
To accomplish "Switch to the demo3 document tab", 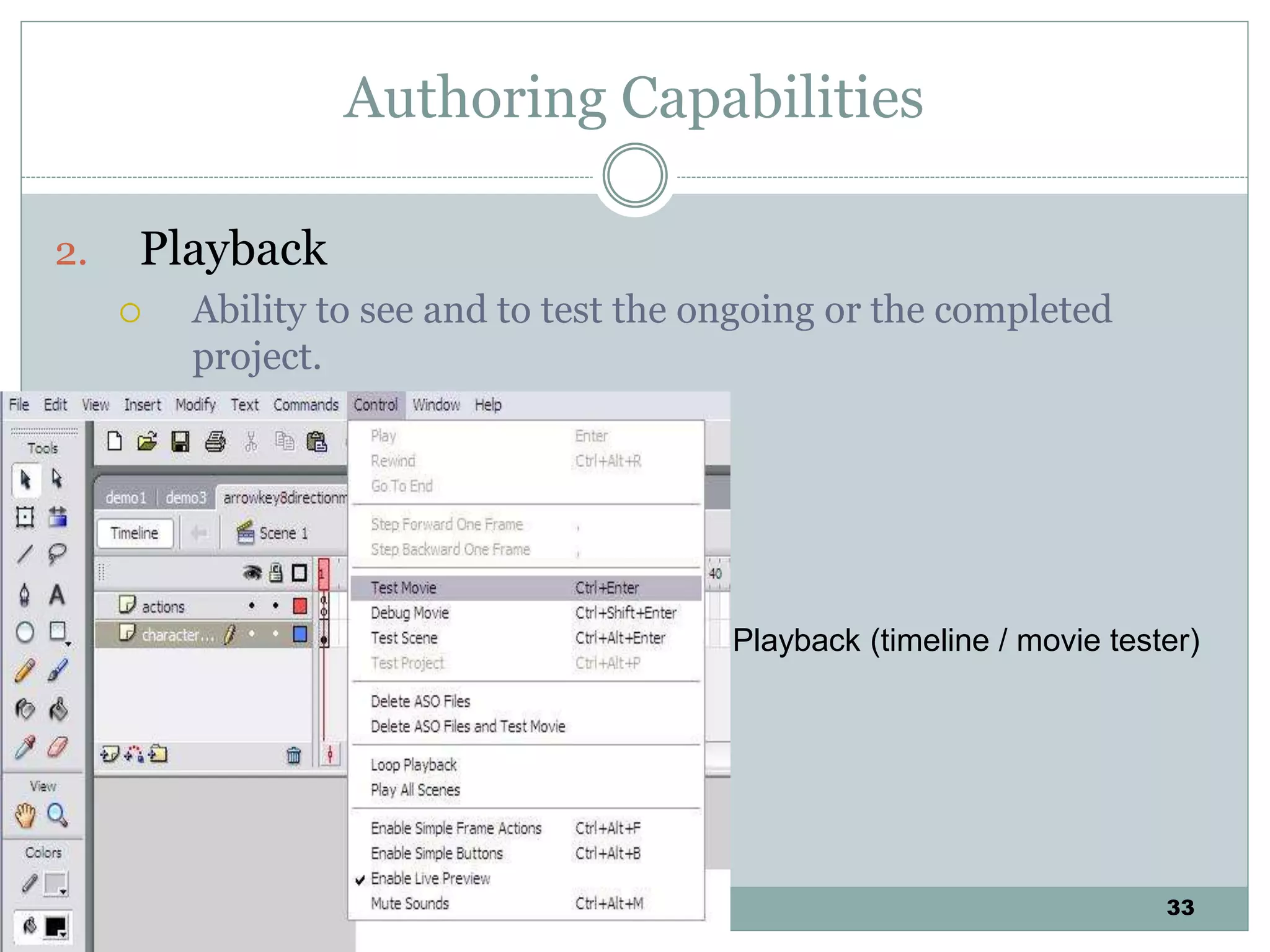I will click(x=186, y=498).
